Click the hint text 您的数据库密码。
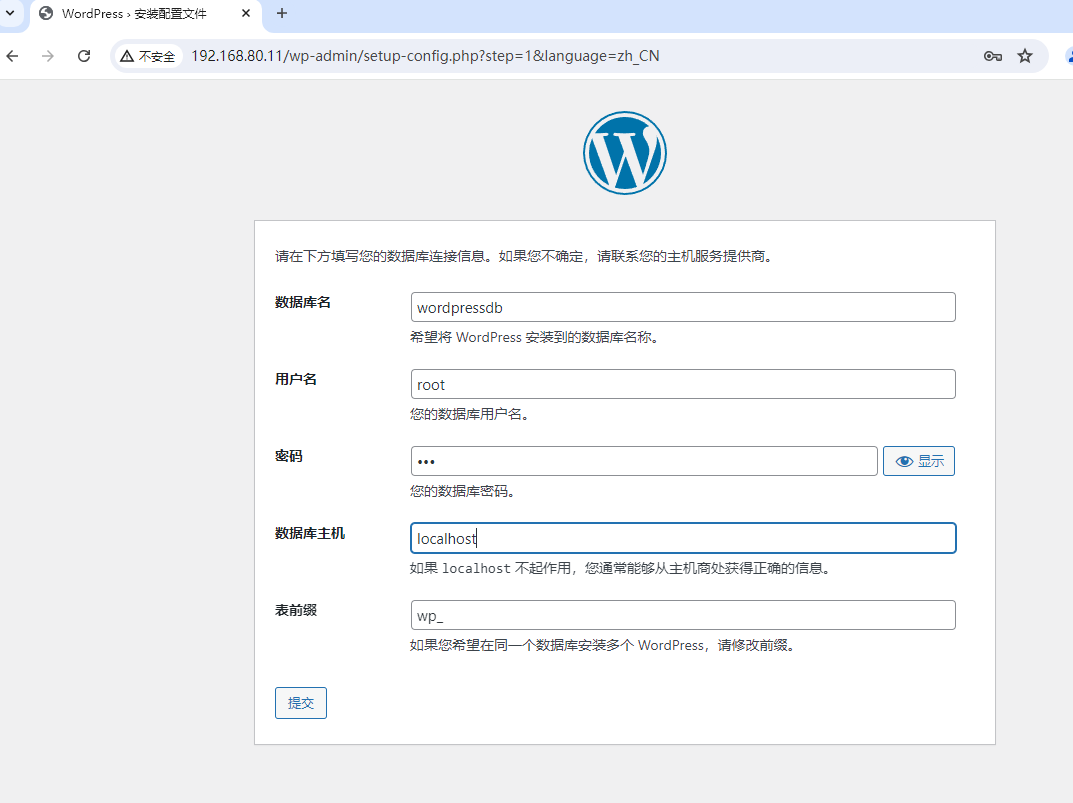This screenshot has height=803, width=1073. coord(463,491)
